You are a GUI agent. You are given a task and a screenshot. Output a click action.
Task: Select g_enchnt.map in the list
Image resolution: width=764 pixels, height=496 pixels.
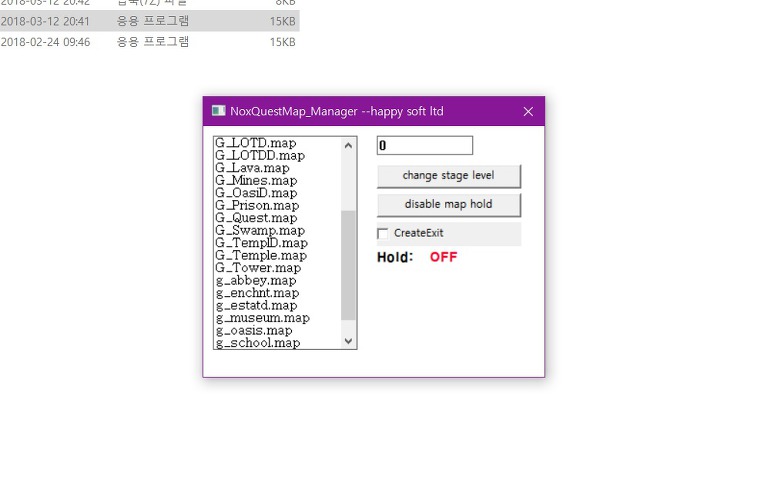[x=278, y=293]
